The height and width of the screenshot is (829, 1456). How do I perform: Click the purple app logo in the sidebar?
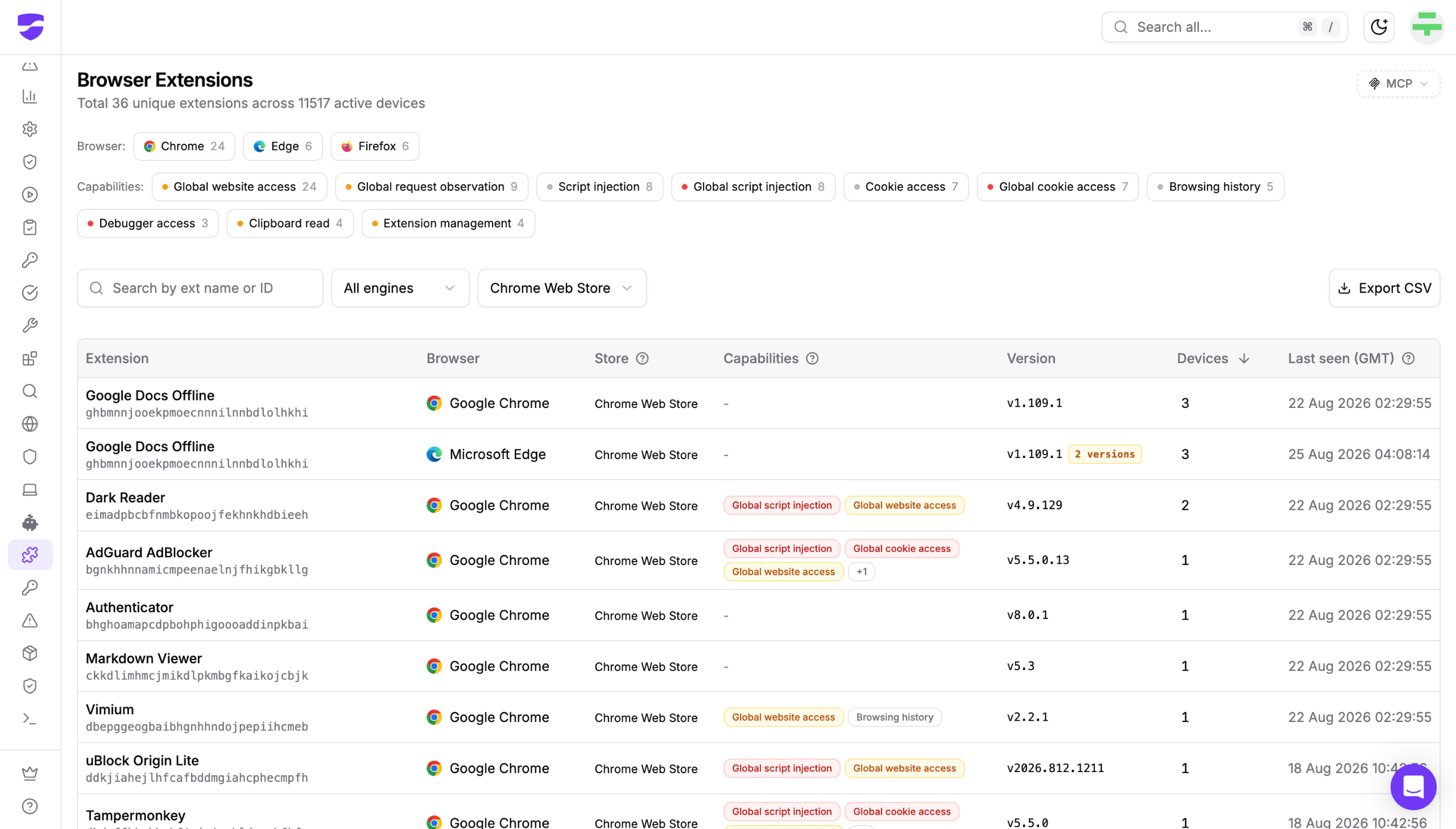[x=30, y=27]
